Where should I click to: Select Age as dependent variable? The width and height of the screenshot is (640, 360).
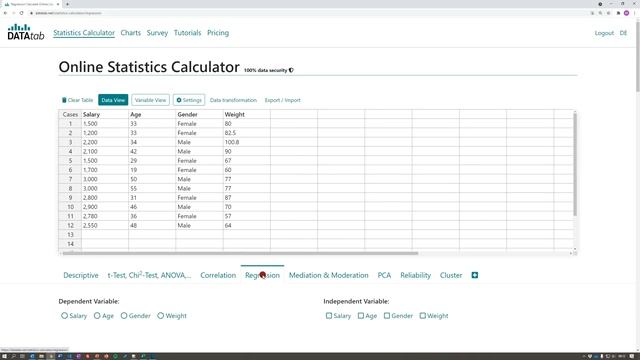click(97, 316)
